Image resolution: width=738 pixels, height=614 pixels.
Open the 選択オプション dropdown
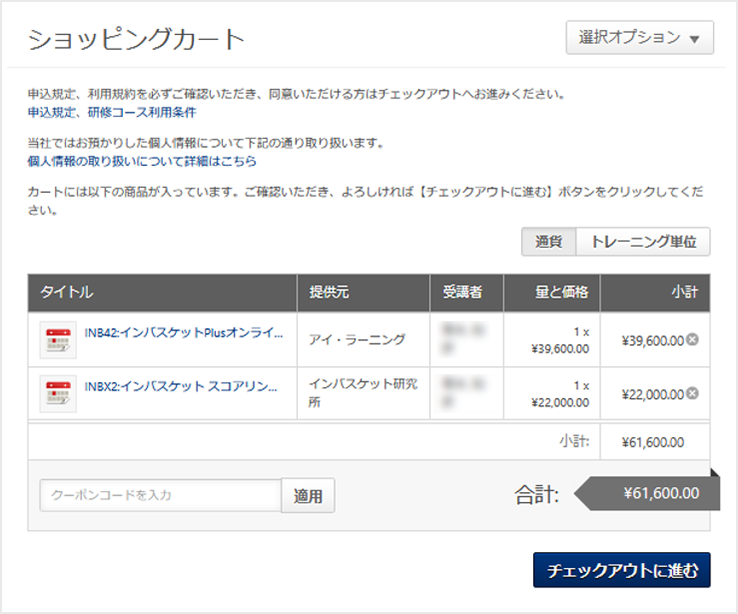pyautogui.click(x=639, y=38)
